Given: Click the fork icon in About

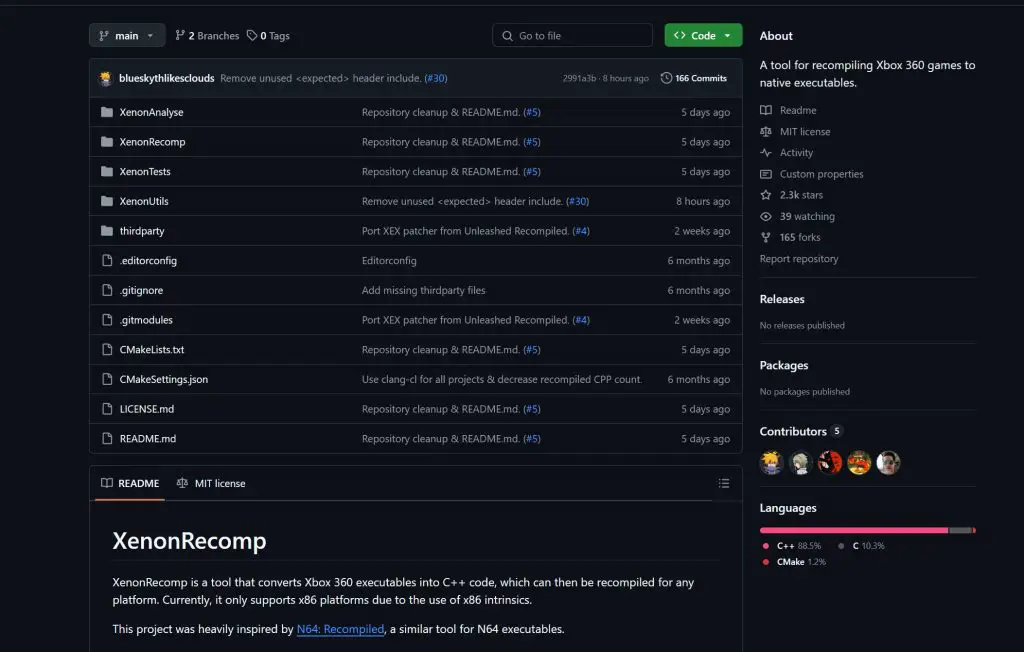Looking at the screenshot, I should click(766, 238).
